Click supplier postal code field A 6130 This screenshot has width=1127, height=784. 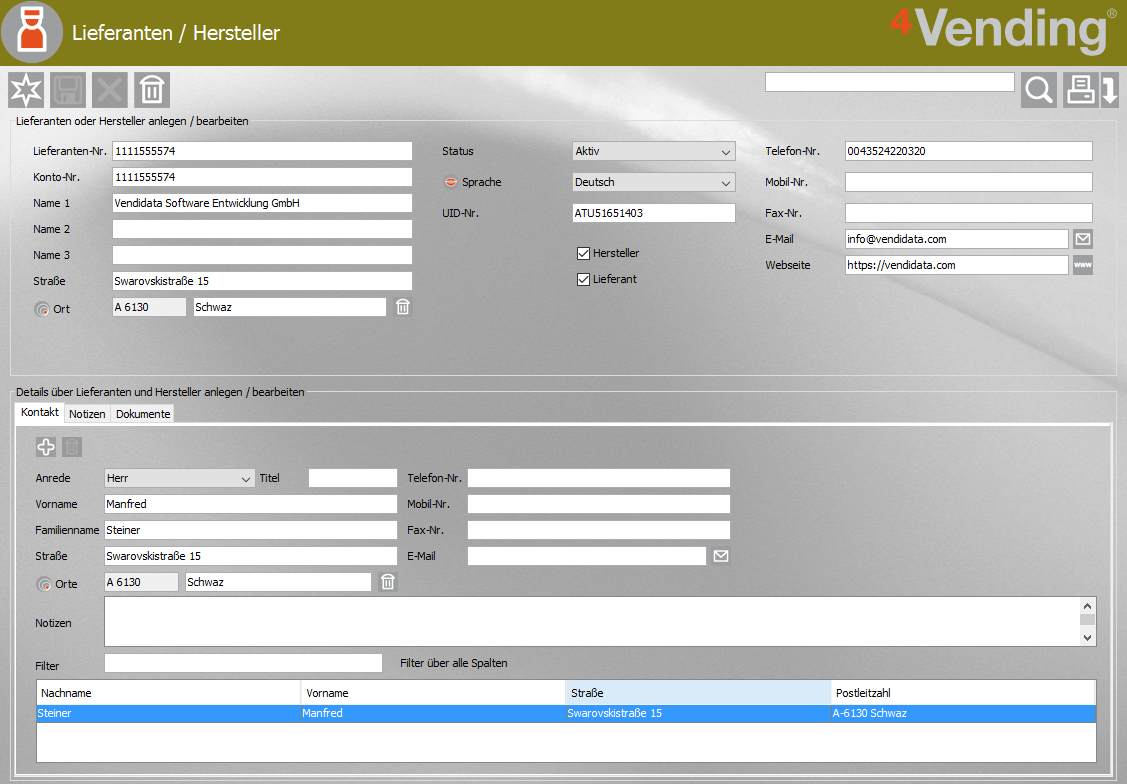tap(150, 307)
